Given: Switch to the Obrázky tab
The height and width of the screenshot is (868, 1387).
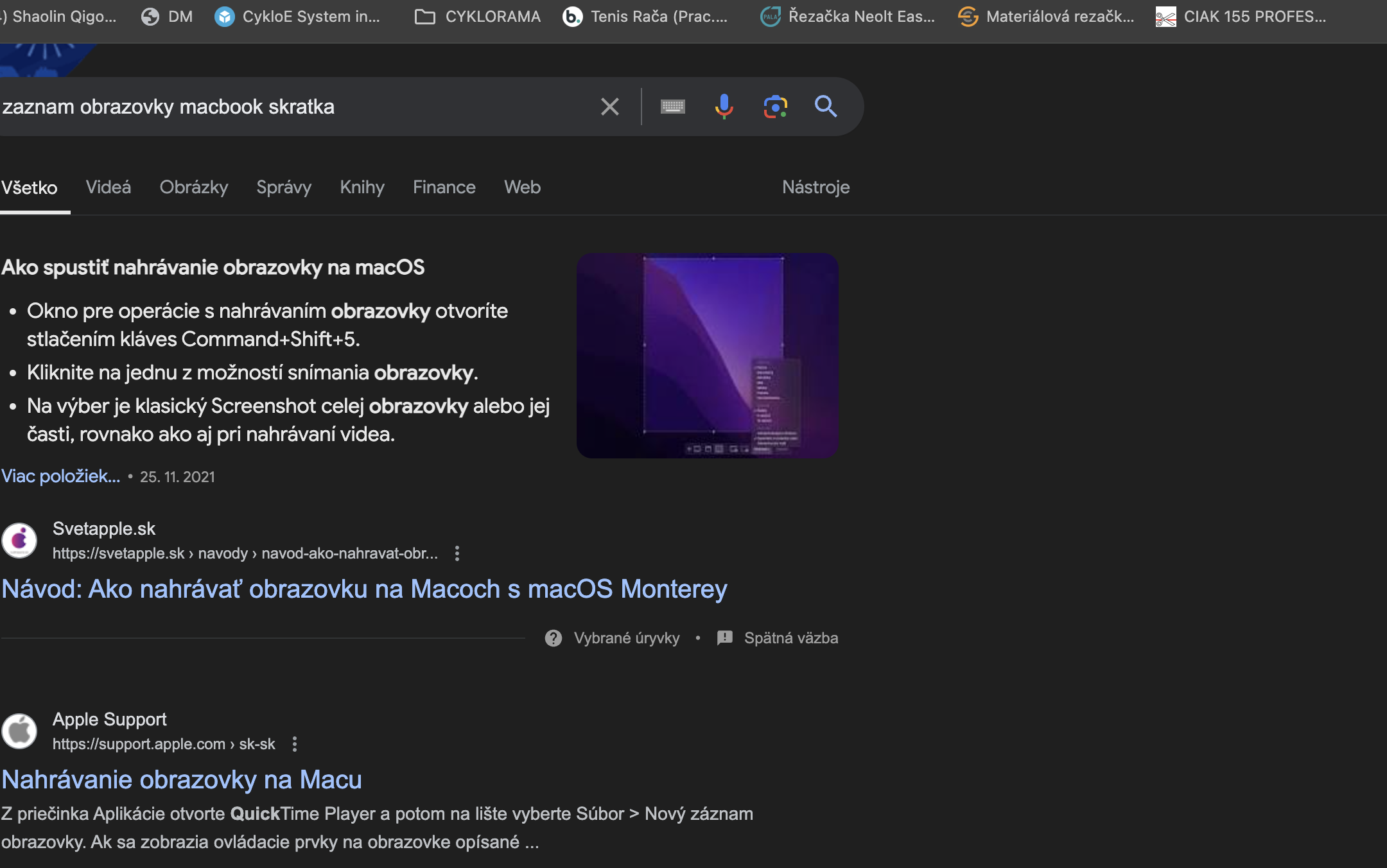Looking at the screenshot, I should point(193,187).
